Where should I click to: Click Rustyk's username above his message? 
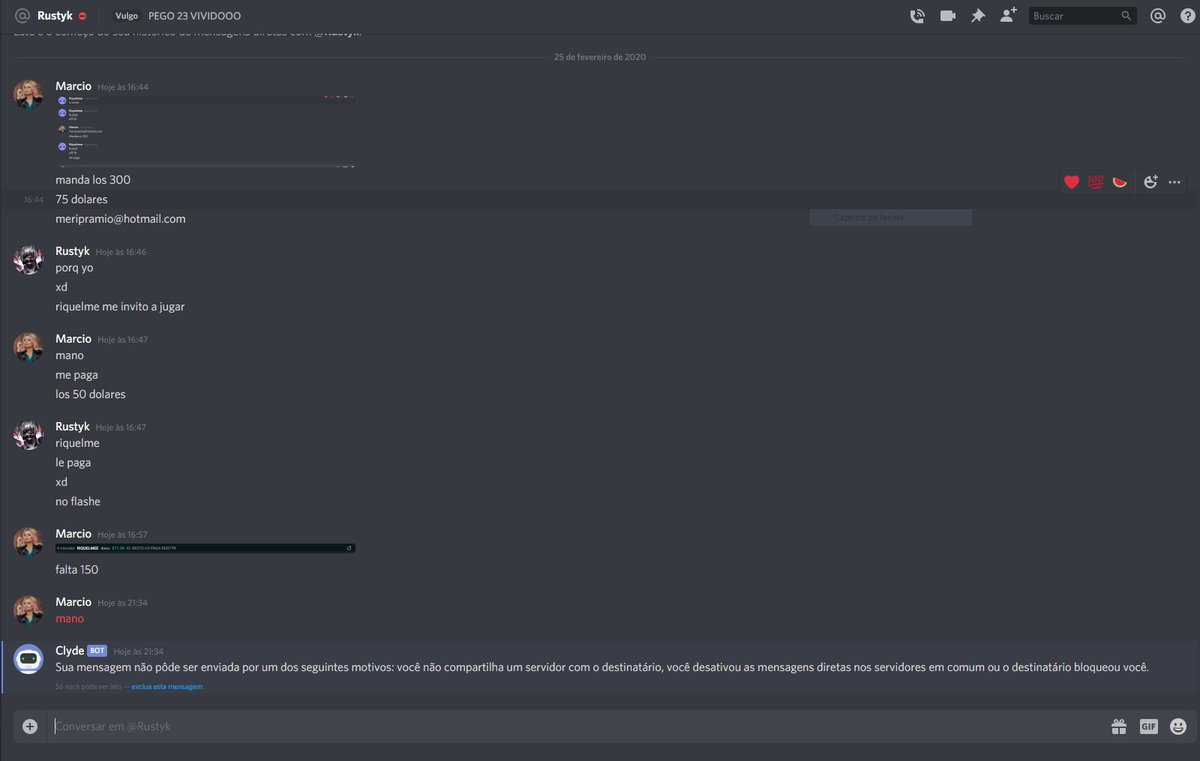click(x=72, y=251)
